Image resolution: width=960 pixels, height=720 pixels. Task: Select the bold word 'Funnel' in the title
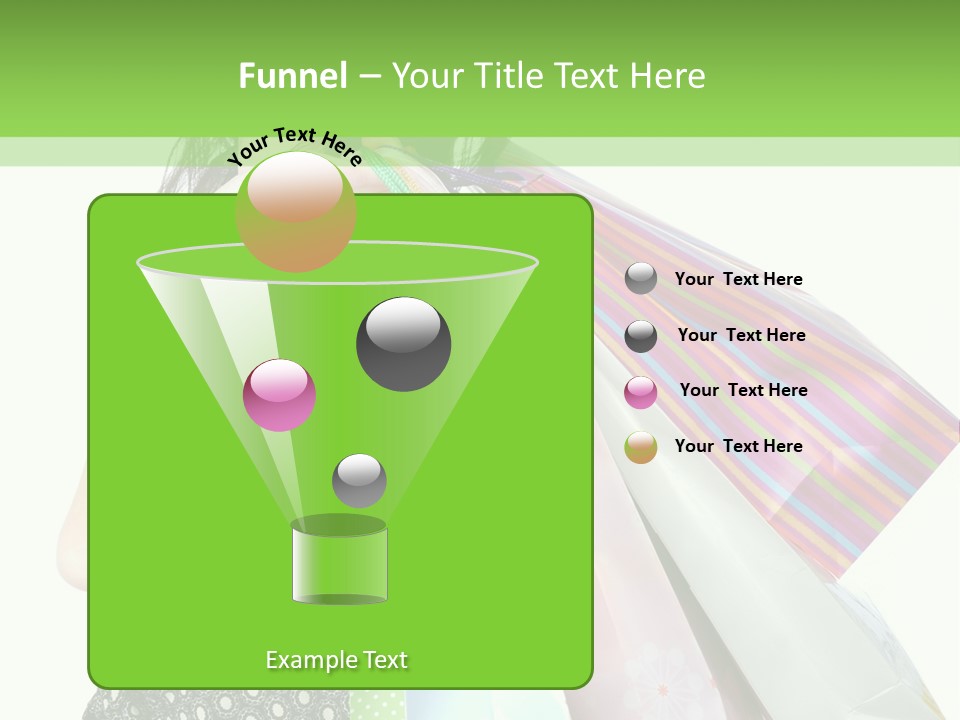pos(292,76)
